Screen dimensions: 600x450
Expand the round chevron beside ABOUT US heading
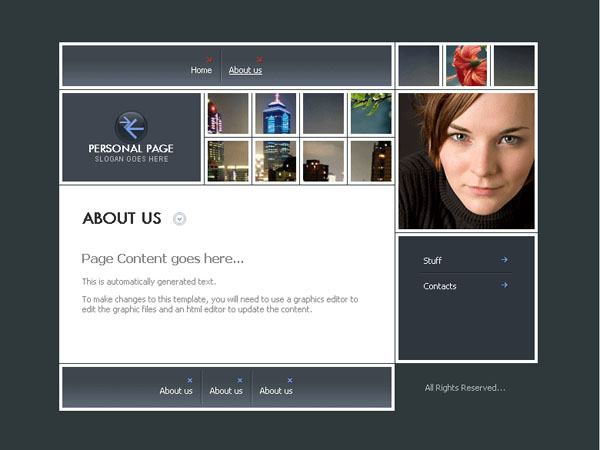click(x=179, y=219)
